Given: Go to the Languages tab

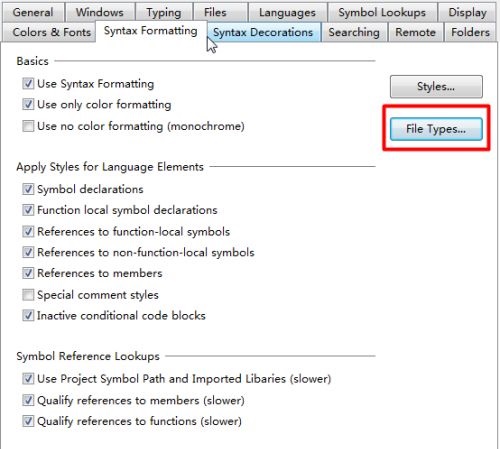Looking at the screenshot, I should point(287,12).
